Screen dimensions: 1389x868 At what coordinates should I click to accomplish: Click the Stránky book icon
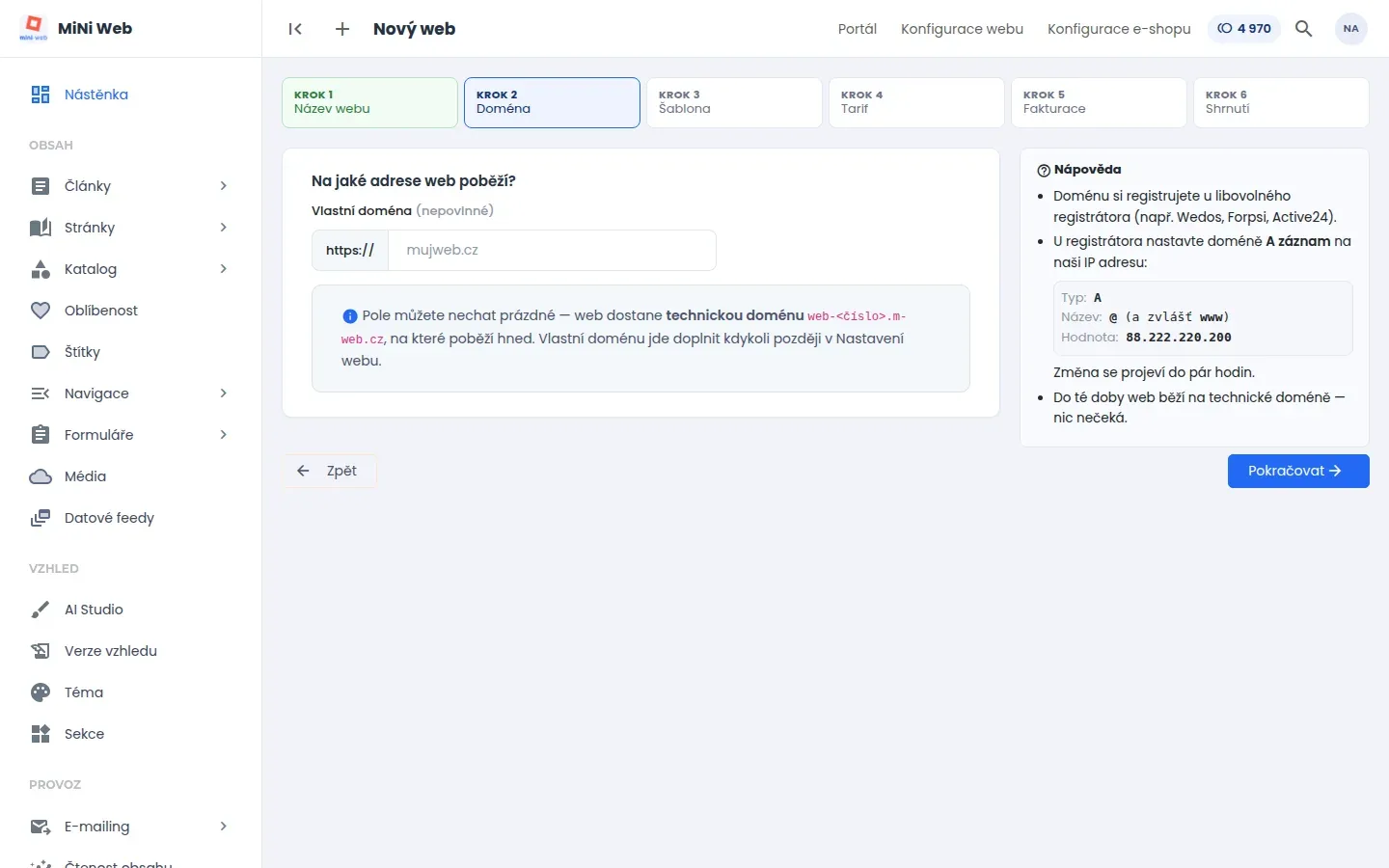tap(41, 228)
